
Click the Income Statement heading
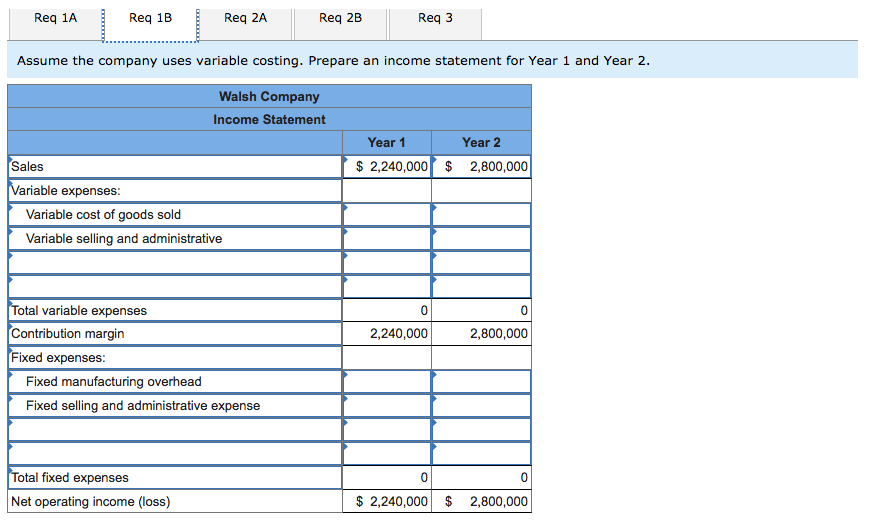(x=269, y=120)
